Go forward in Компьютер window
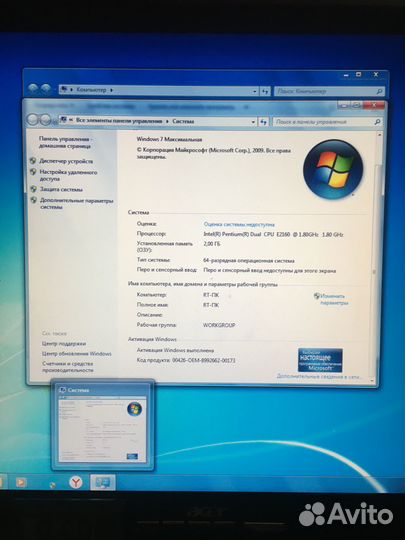405x540 pixels. pos(46,89)
